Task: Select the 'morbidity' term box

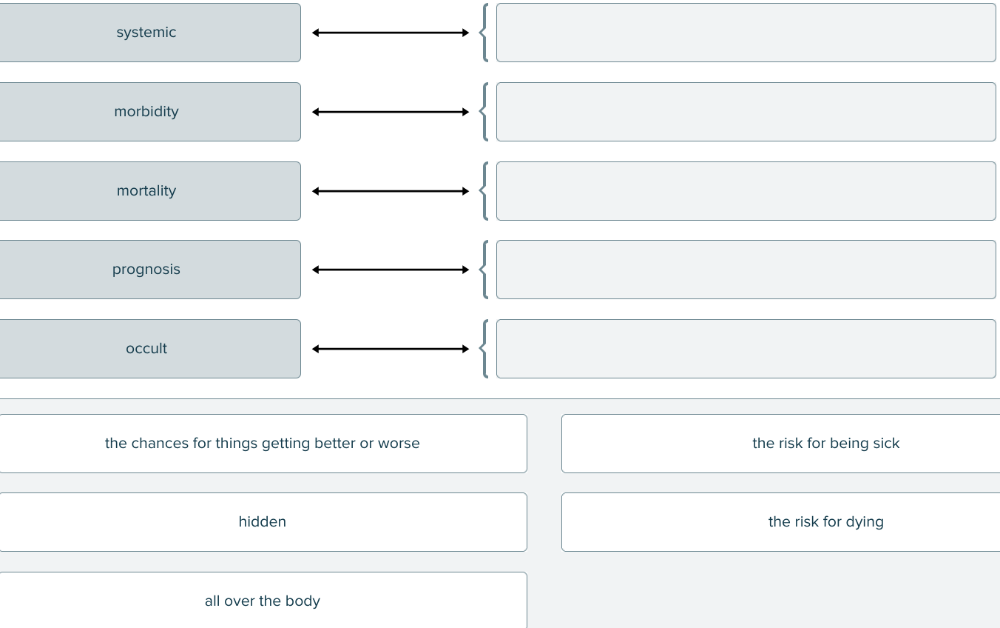Action: tap(148, 112)
